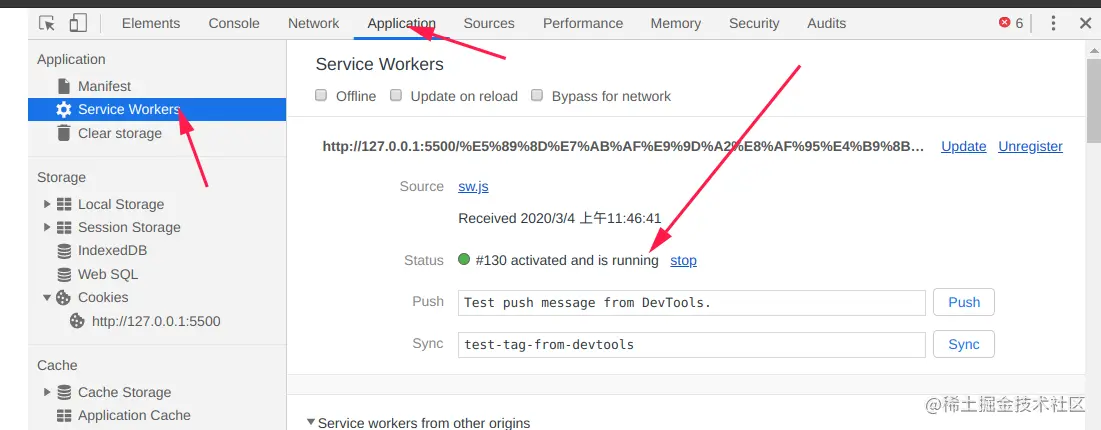Select Web SQL in the sidebar
The height and width of the screenshot is (430, 1101).
click(x=107, y=274)
